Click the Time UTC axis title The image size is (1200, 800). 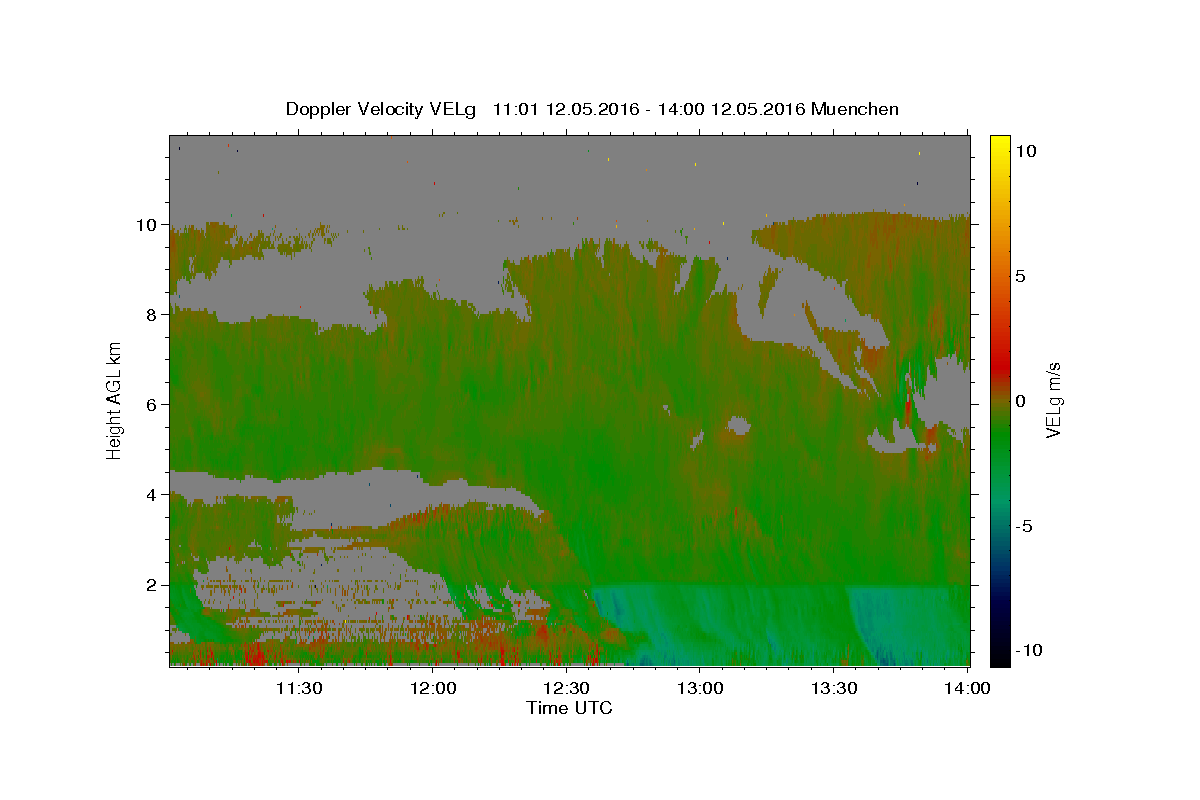[x=569, y=708]
